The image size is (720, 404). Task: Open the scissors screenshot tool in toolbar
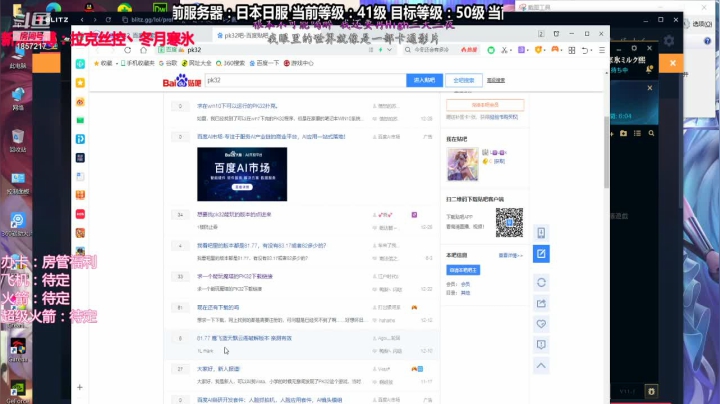(504, 50)
